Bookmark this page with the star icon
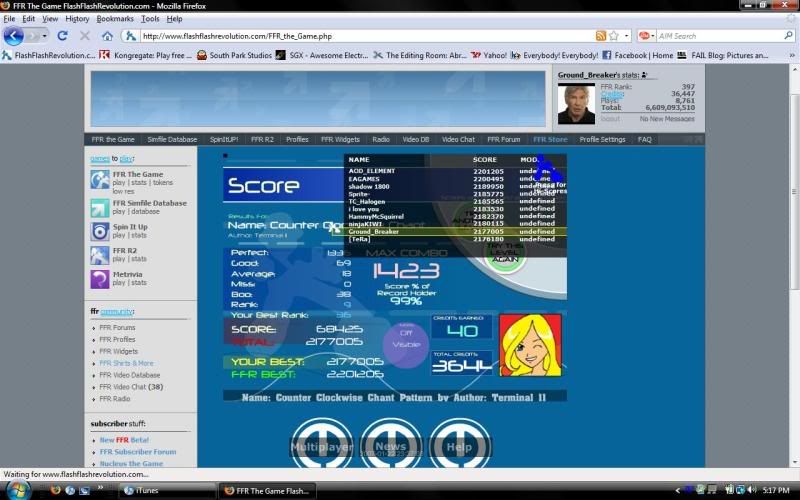 [613, 36]
